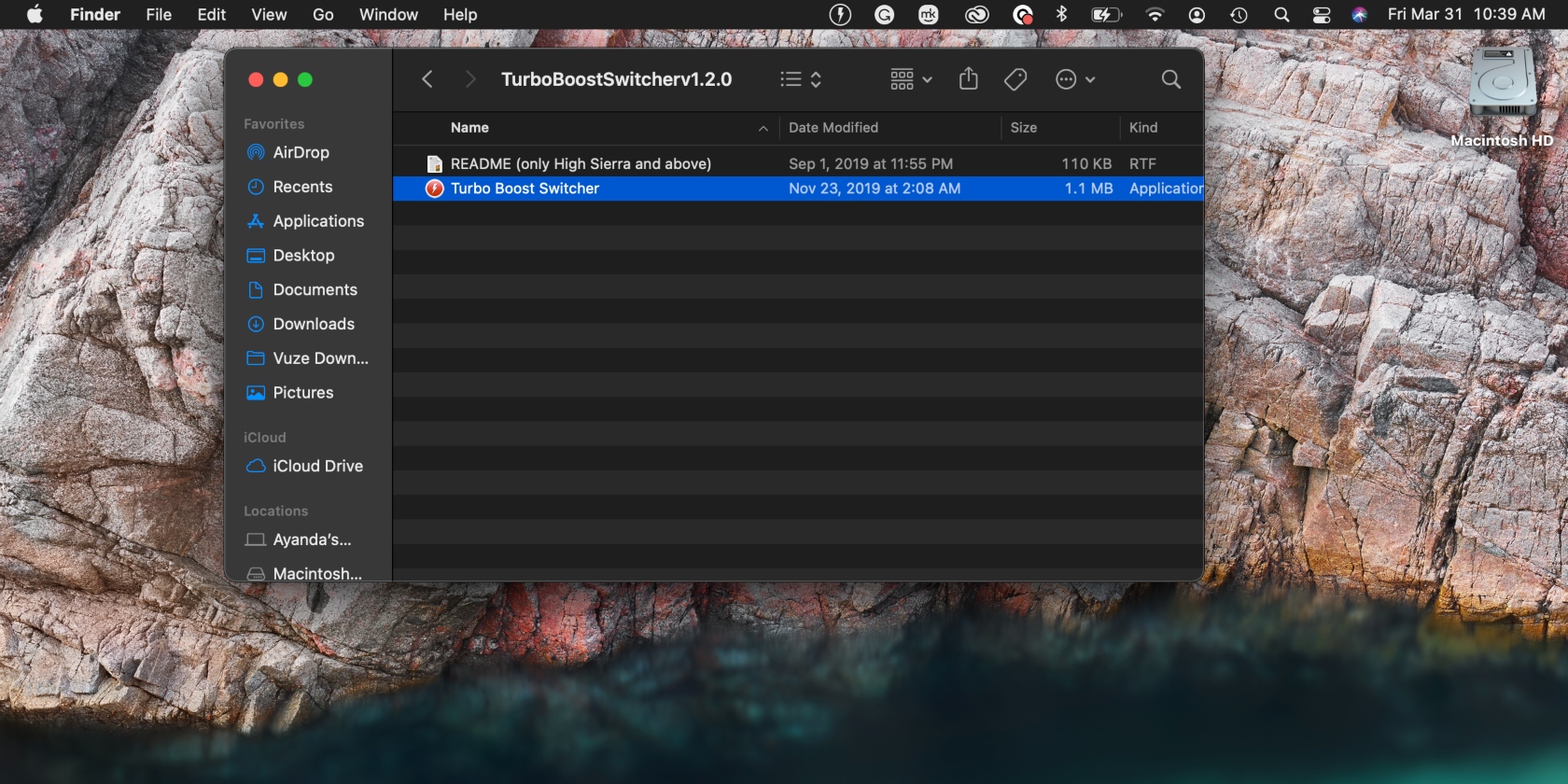Open the Action ellipsis menu
The image size is (1568, 784).
point(1074,79)
